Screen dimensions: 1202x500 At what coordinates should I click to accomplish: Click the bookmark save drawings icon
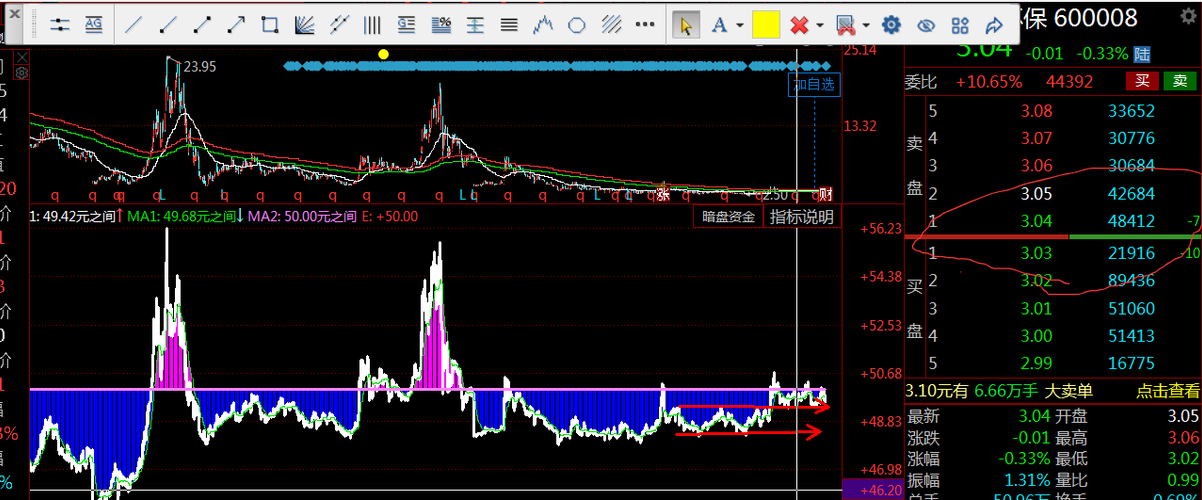[845, 24]
